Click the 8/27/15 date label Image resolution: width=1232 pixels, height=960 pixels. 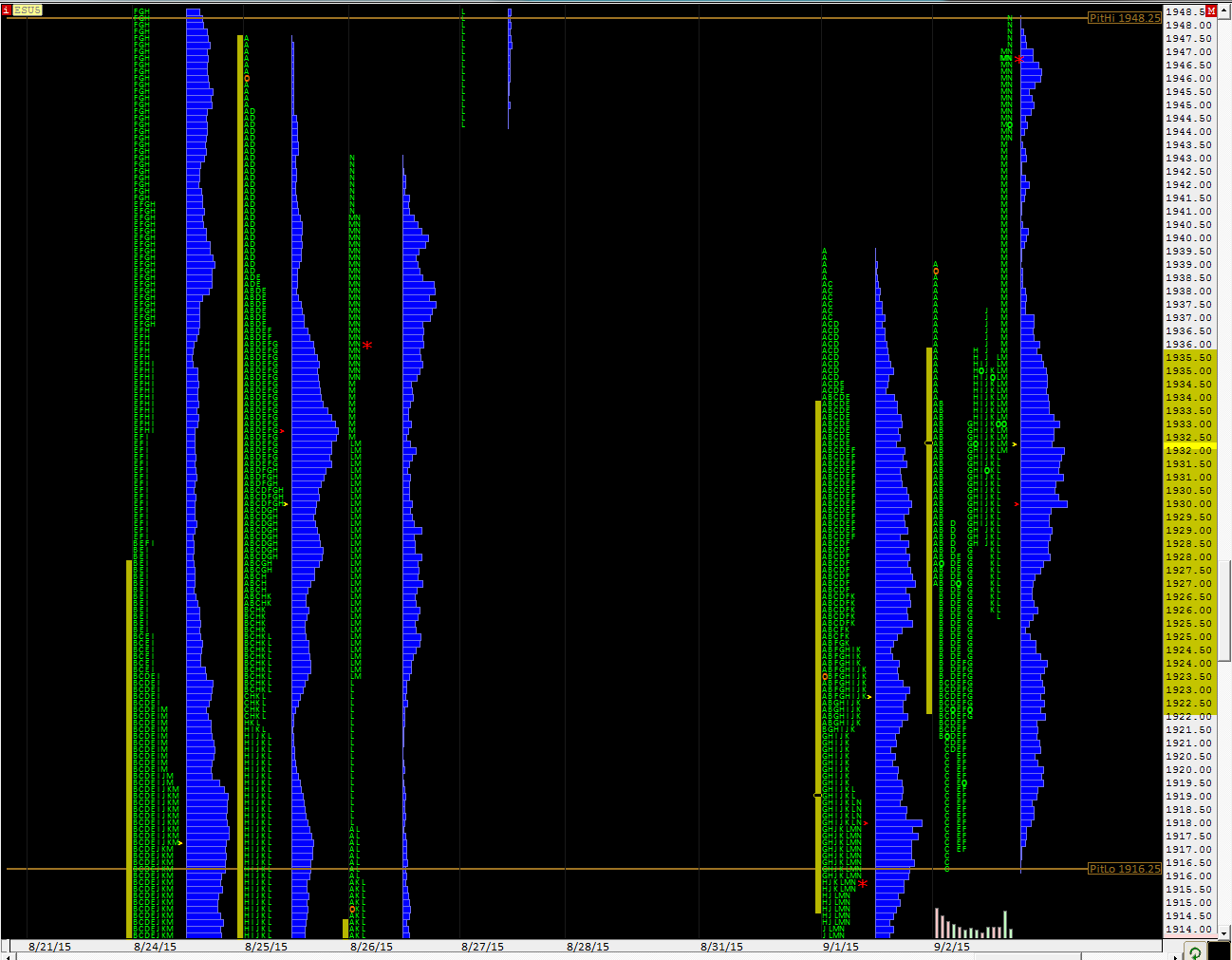(482, 947)
